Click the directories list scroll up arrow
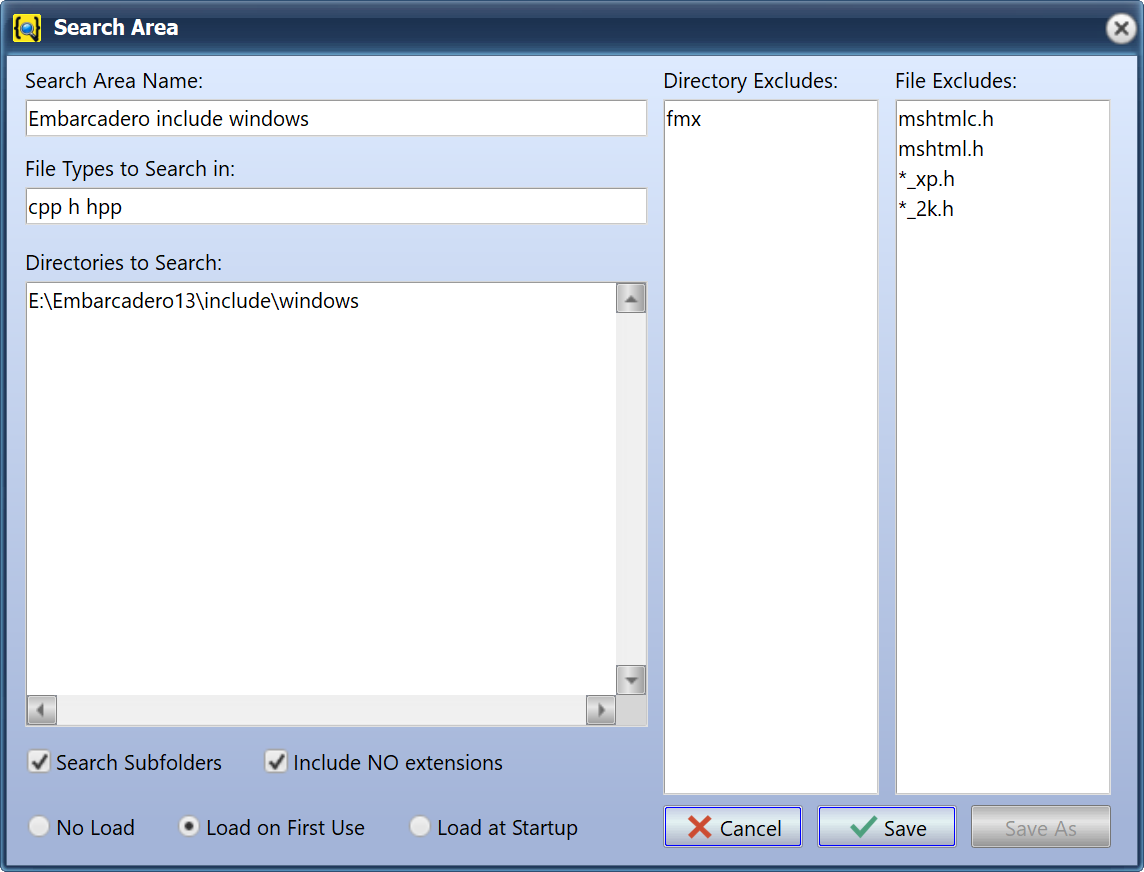The image size is (1144, 872). 630,298
